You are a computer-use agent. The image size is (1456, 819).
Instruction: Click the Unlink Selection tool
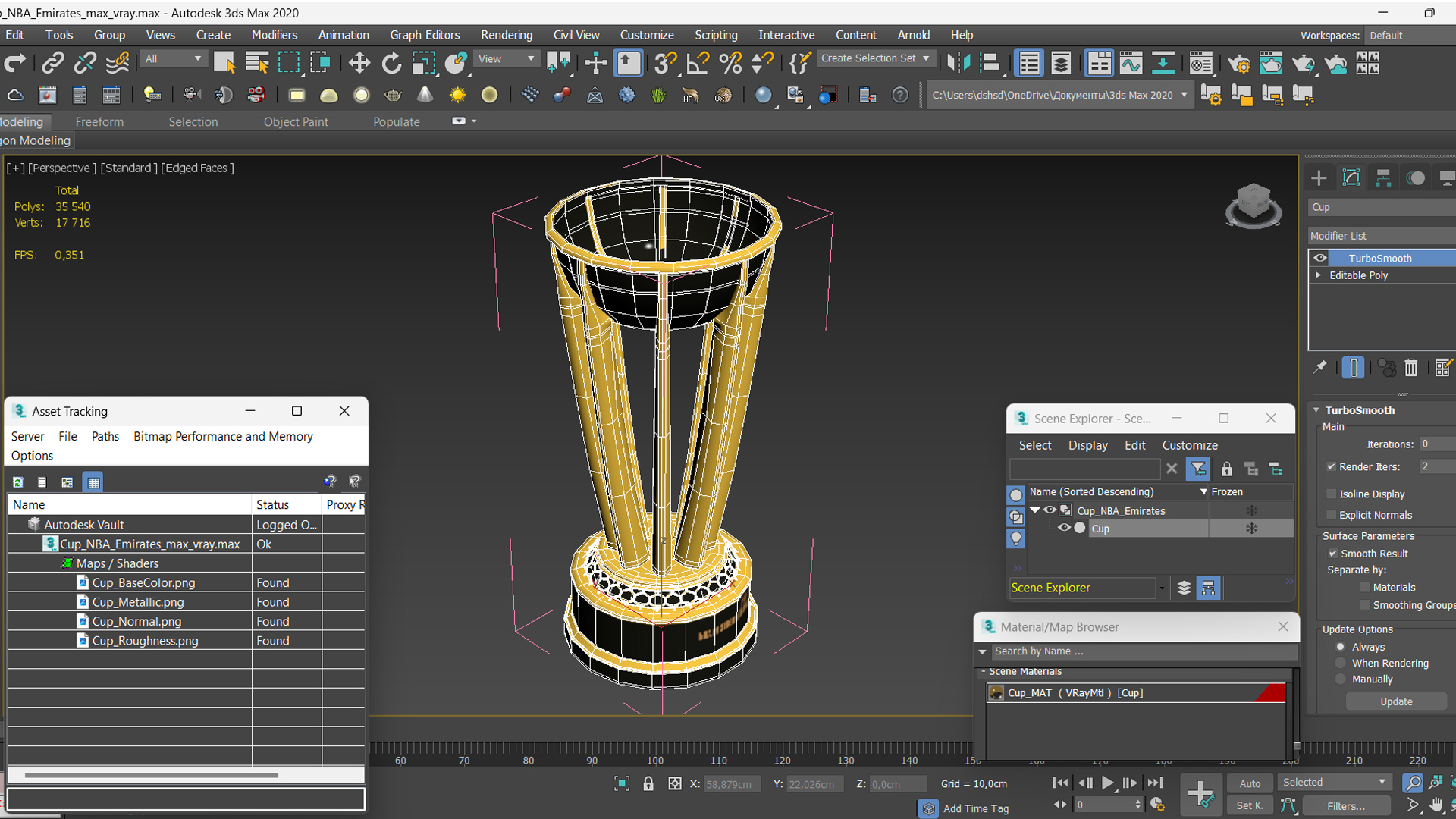(x=85, y=63)
